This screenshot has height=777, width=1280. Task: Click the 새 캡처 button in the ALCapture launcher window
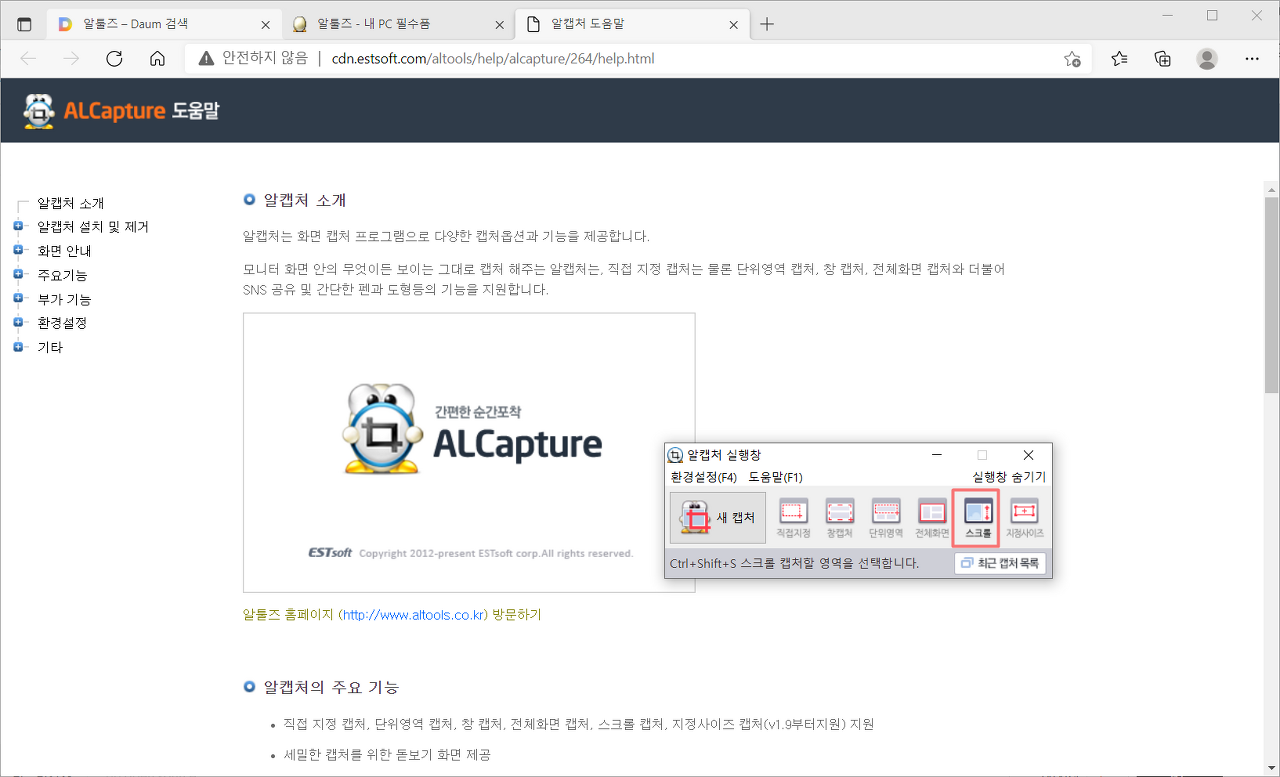717,517
